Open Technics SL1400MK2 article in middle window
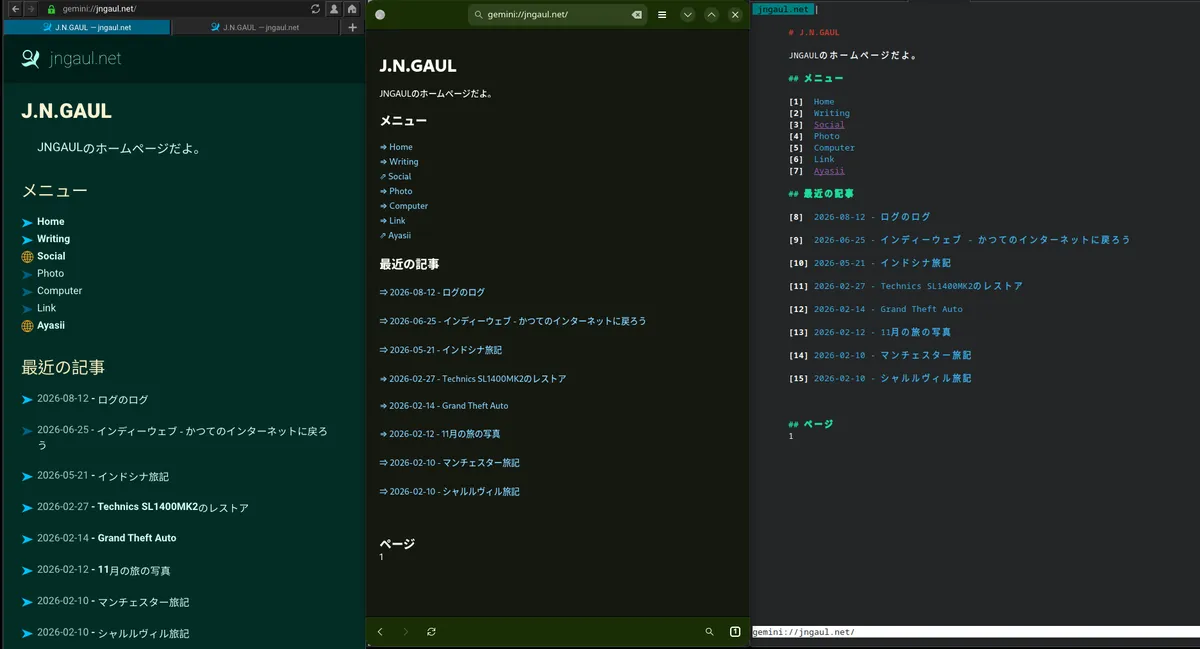 coord(473,379)
